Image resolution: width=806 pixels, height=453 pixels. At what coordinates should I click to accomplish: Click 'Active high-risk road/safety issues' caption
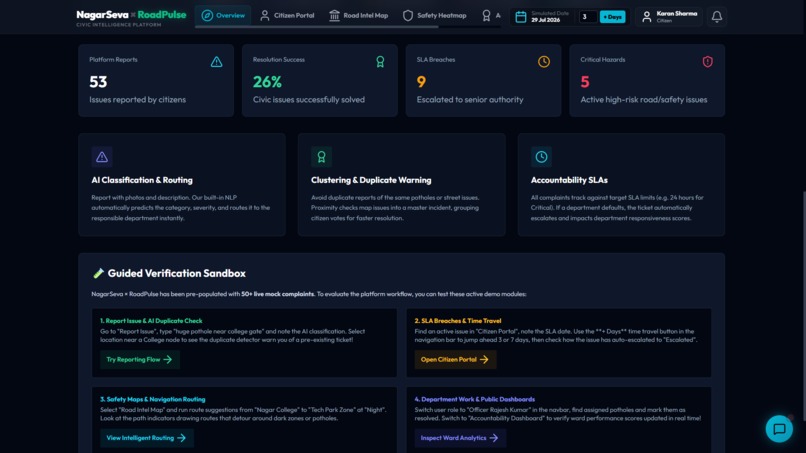click(x=644, y=100)
